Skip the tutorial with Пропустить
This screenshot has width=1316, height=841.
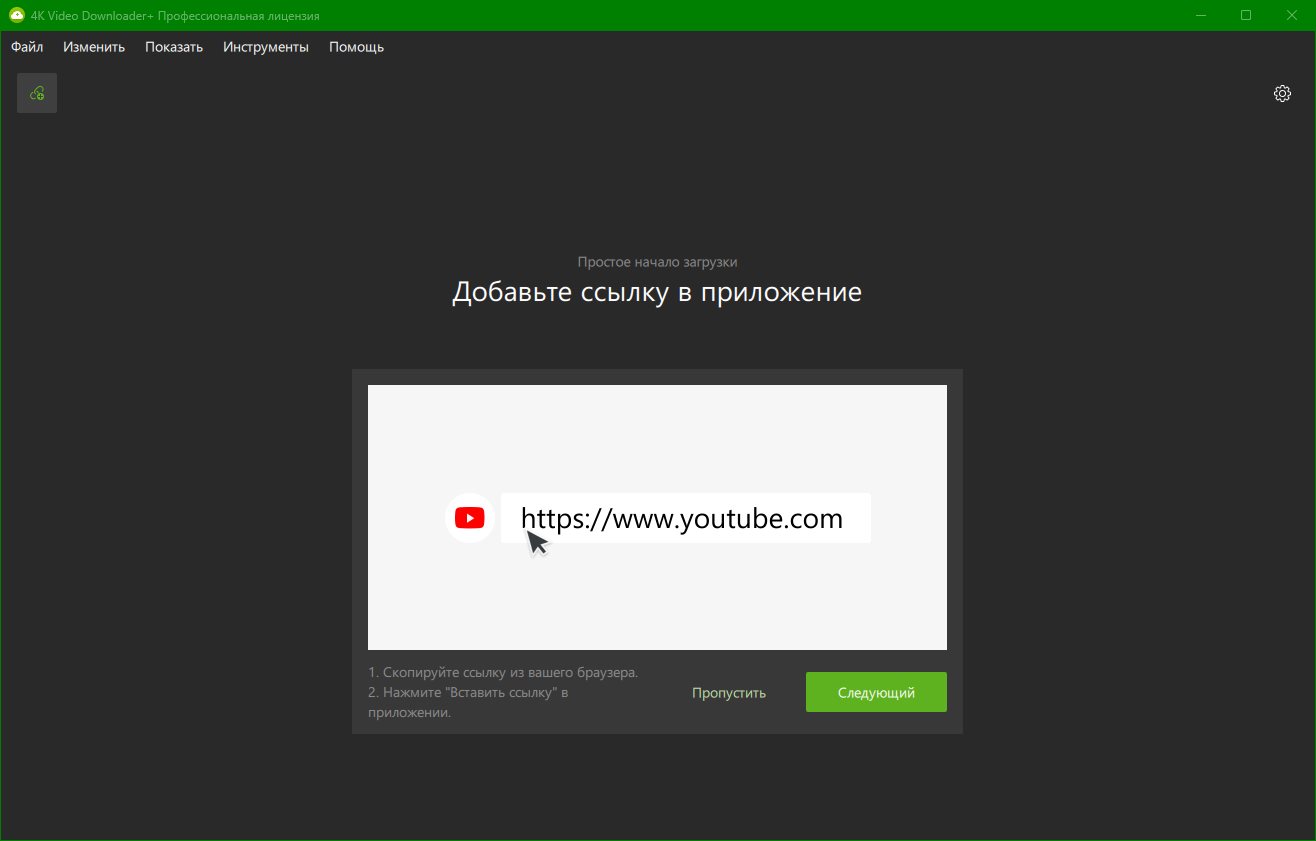729,692
